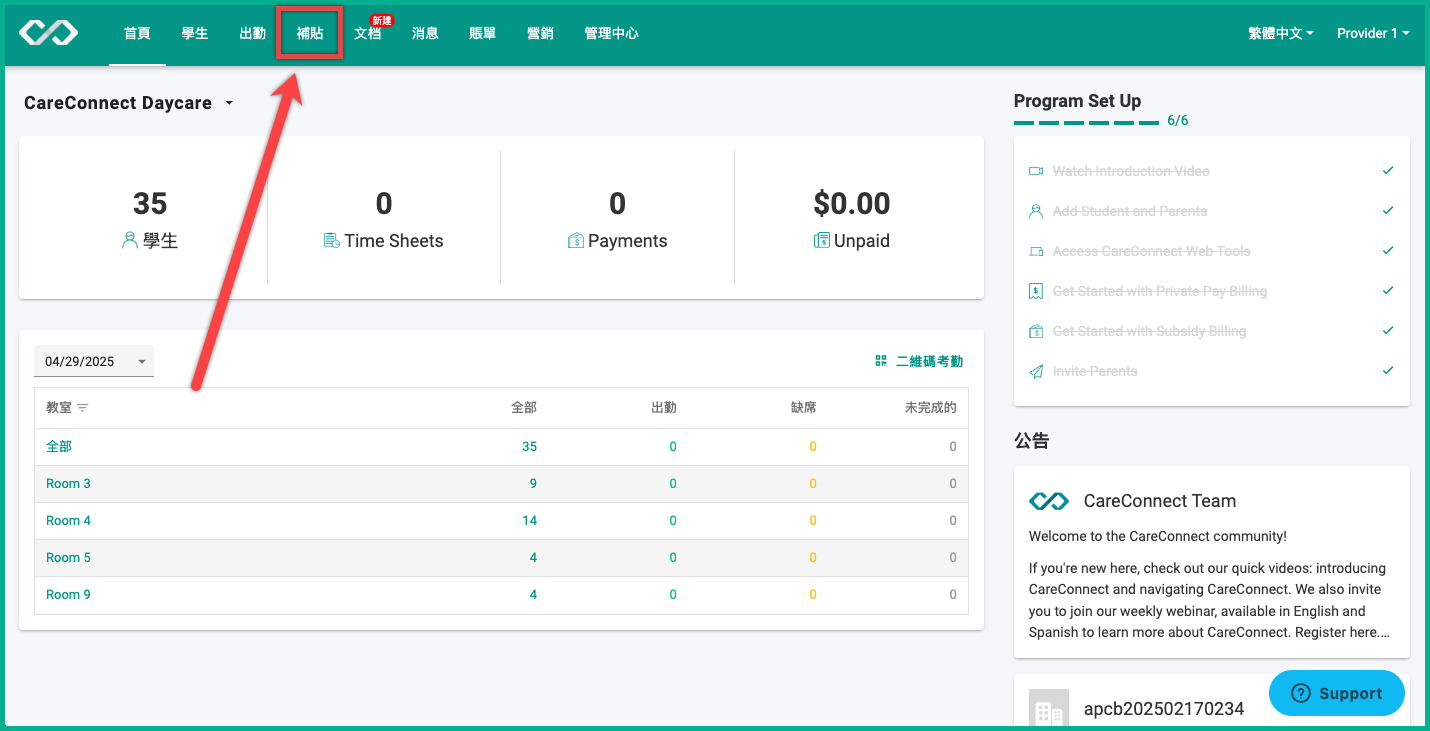This screenshot has height=731, width=1430.
Task: Expand the CareConnect Daycare center selector
Action: click(x=129, y=103)
